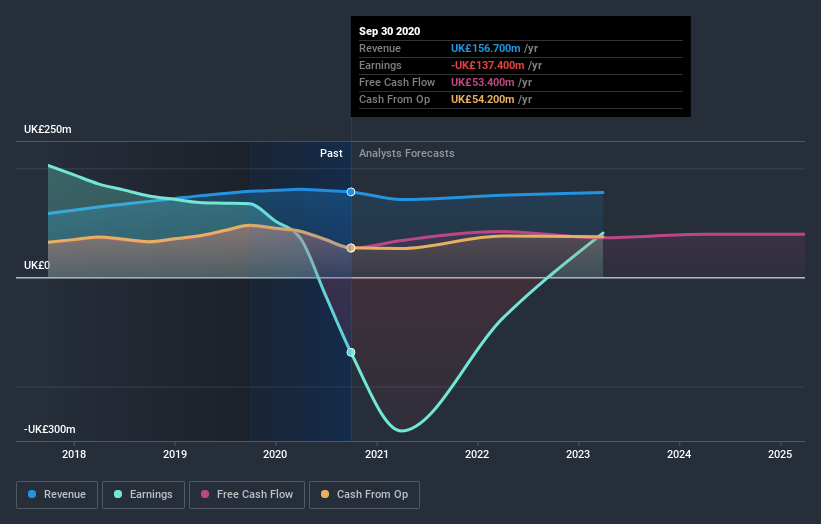Screen dimensions: 821x524
Task: Click the teal Earnings data point marker
Action: click(x=351, y=352)
